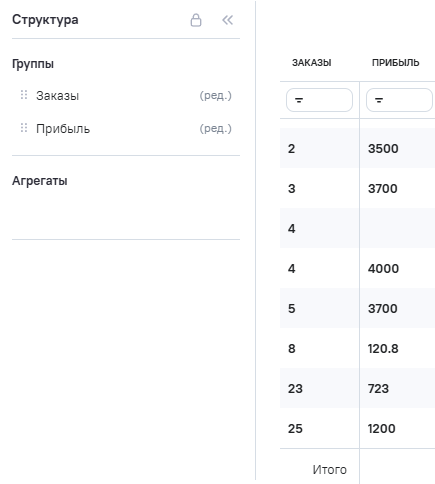Screen dimensions: 435x484
Task: Click the lock icon beside Структура
Action: coord(196,20)
